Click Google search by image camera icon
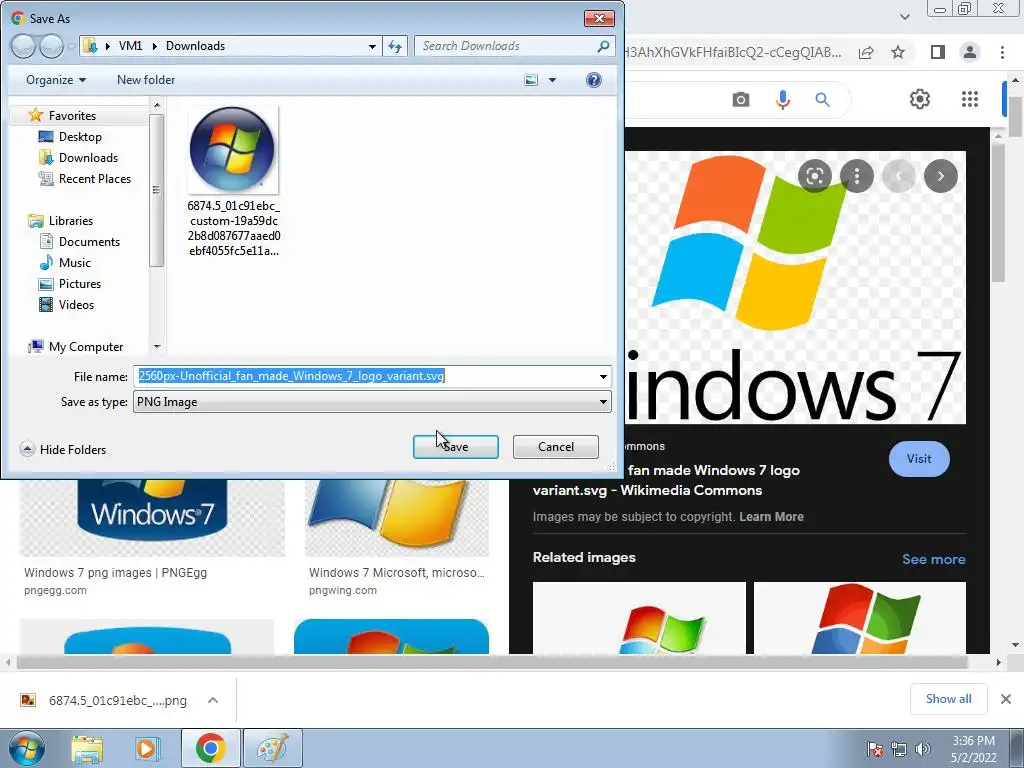Image resolution: width=1024 pixels, height=768 pixels. point(741,99)
